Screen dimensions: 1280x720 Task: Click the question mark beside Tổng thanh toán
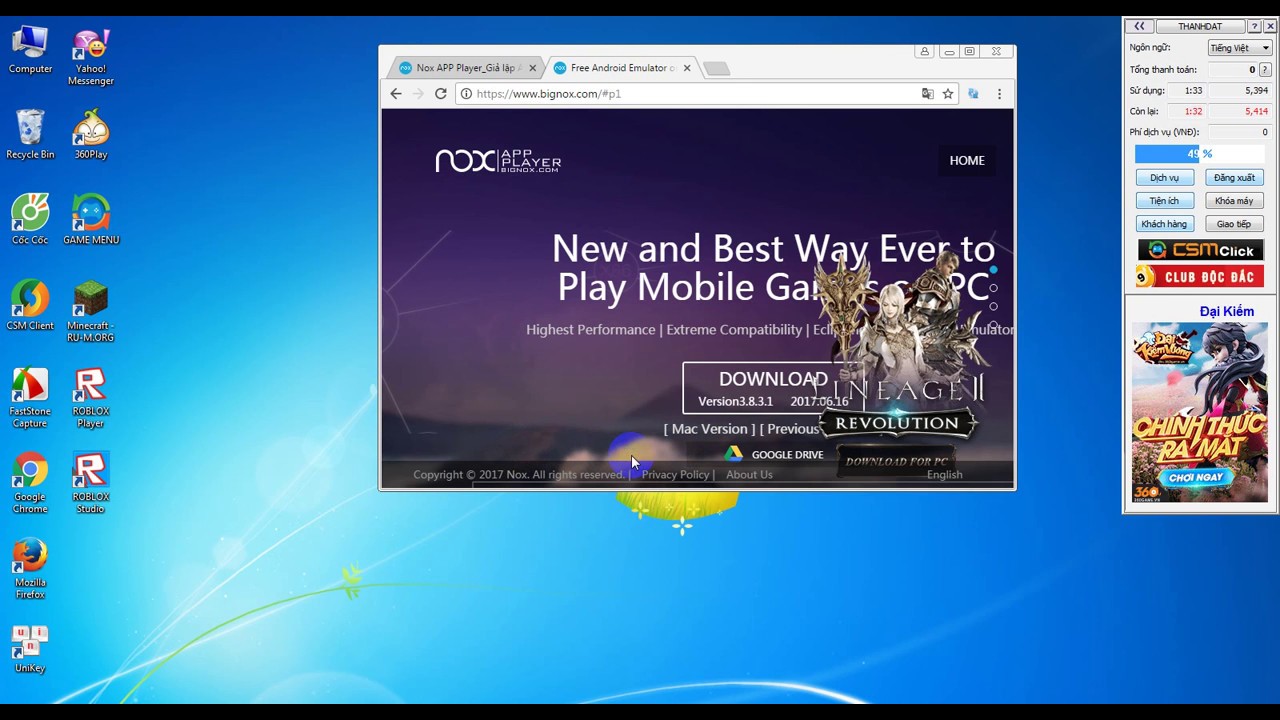click(1265, 70)
